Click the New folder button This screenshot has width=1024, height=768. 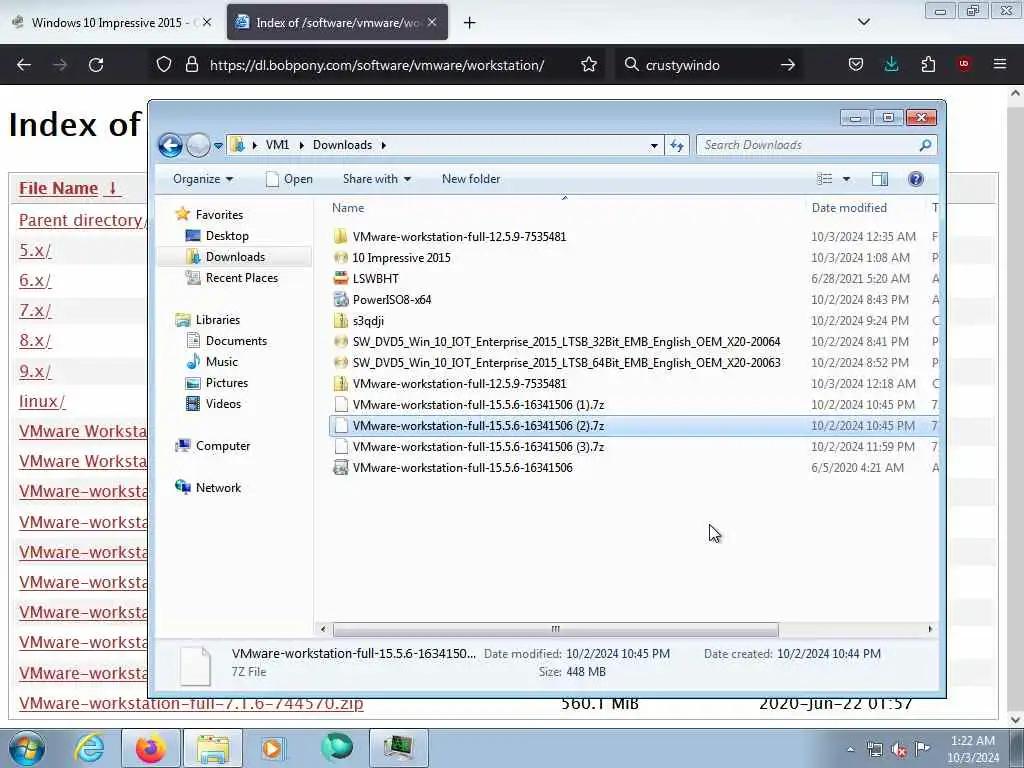coord(471,179)
